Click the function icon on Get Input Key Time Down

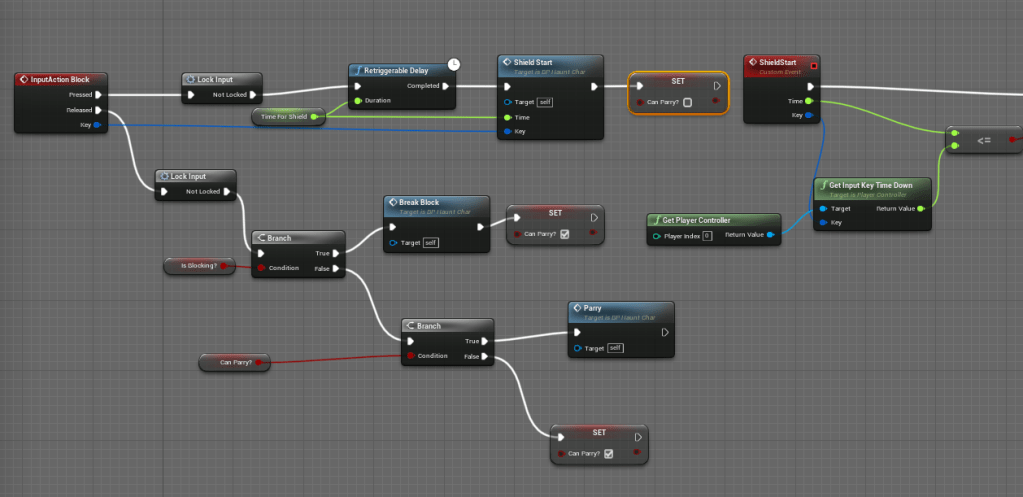pyautogui.click(x=821, y=185)
